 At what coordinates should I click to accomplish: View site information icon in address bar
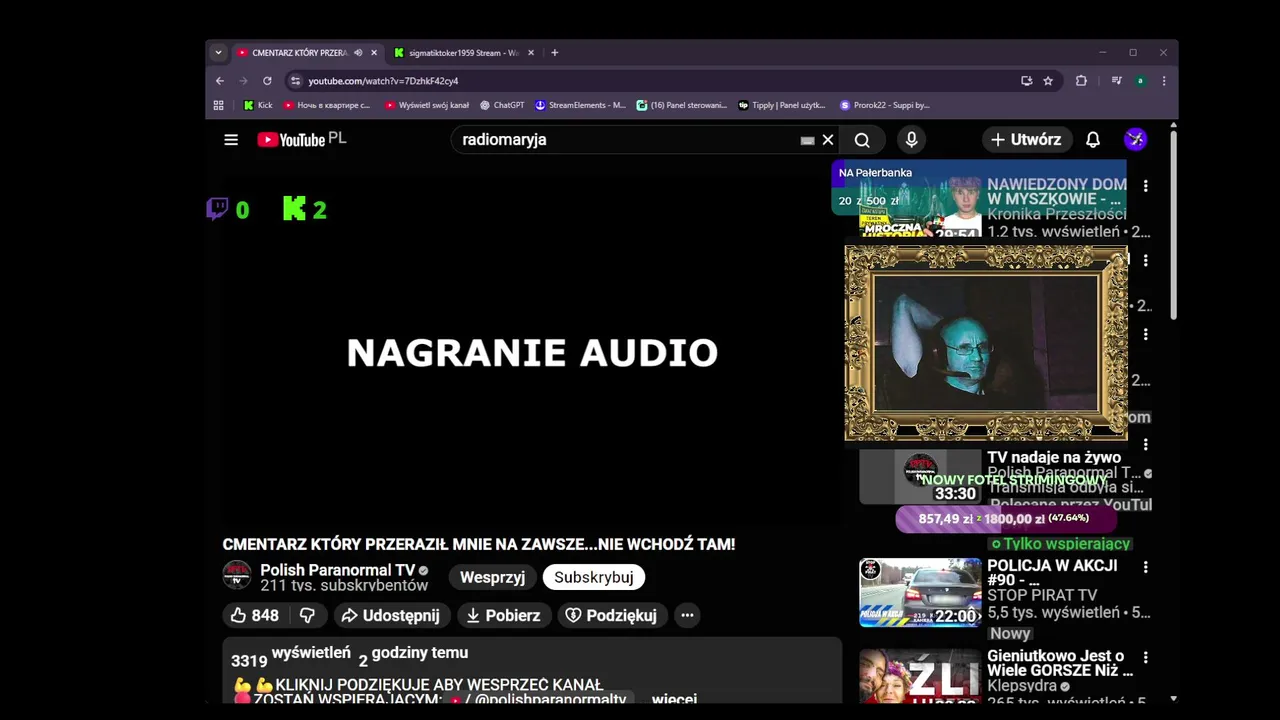[295, 81]
